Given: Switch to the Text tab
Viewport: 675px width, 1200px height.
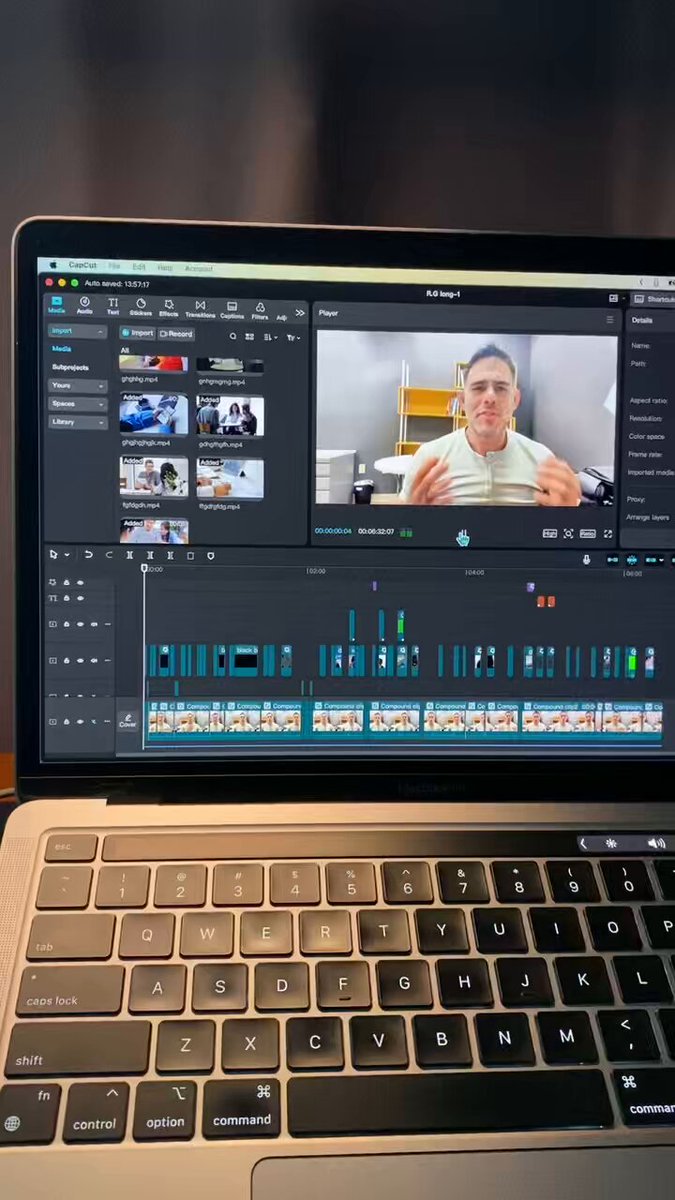Looking at the screenshot, I should click(x=113, y=307).
